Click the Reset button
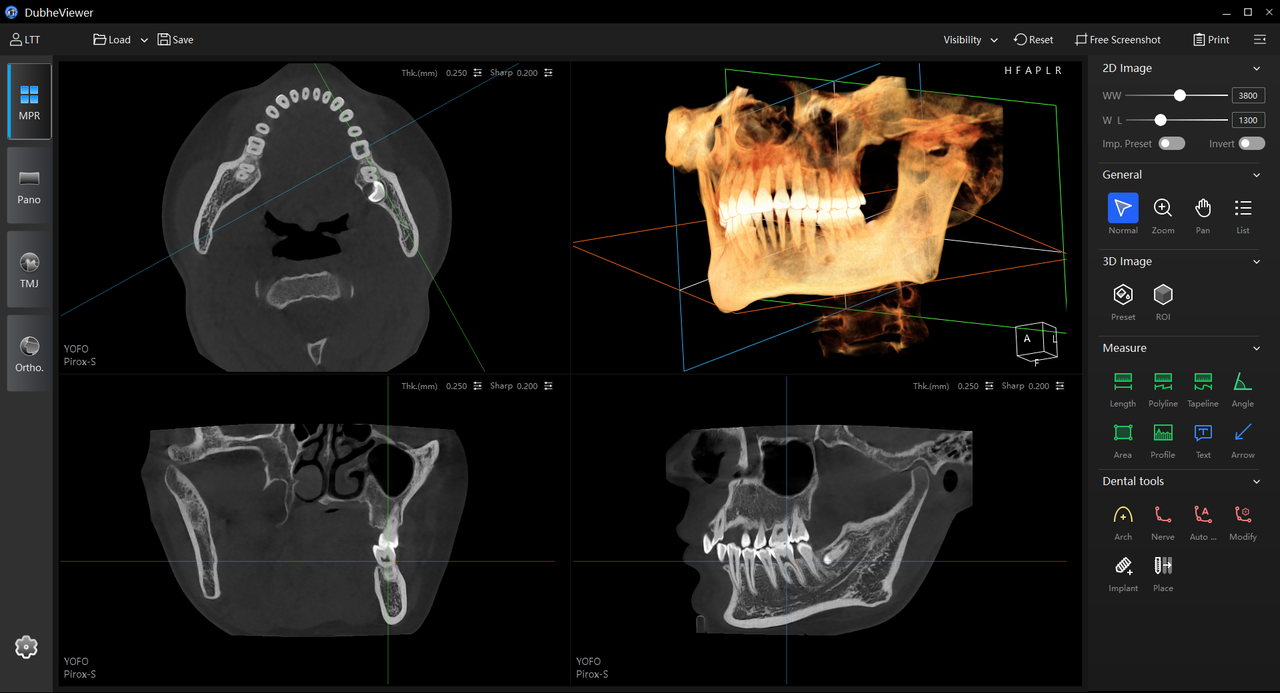This screenshot has height=693, width=1280. pos(1033,40)
